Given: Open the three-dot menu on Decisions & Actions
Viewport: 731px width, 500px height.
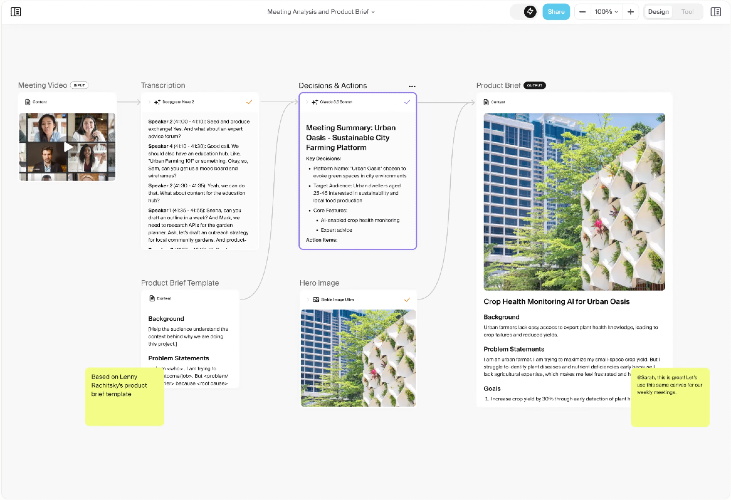Looking at the screenshot, I should click(x=412, y=86).
